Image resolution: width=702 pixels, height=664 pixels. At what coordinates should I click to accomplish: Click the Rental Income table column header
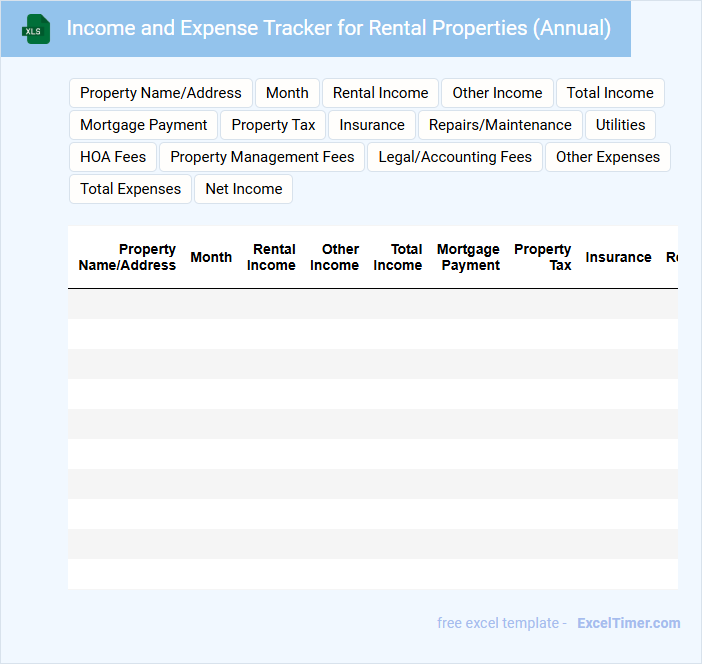(x=271, y=257)
